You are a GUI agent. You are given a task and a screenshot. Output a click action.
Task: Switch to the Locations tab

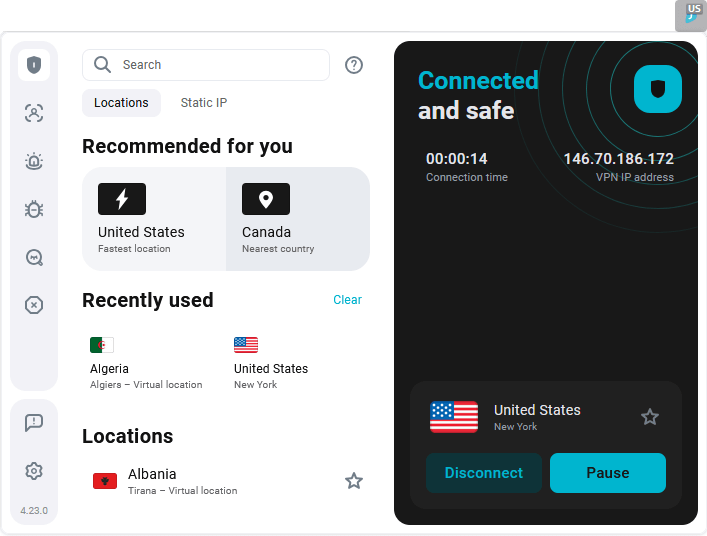[x=121, y=103]
